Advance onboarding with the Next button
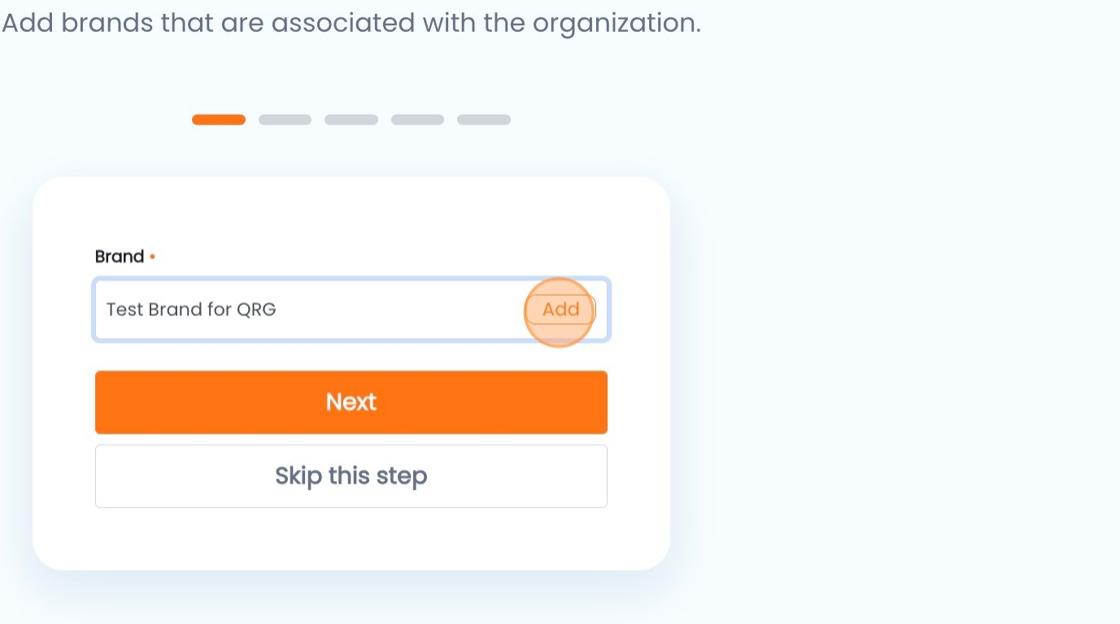The height and width of the screenshot is (624, 1120). (351, 402)
